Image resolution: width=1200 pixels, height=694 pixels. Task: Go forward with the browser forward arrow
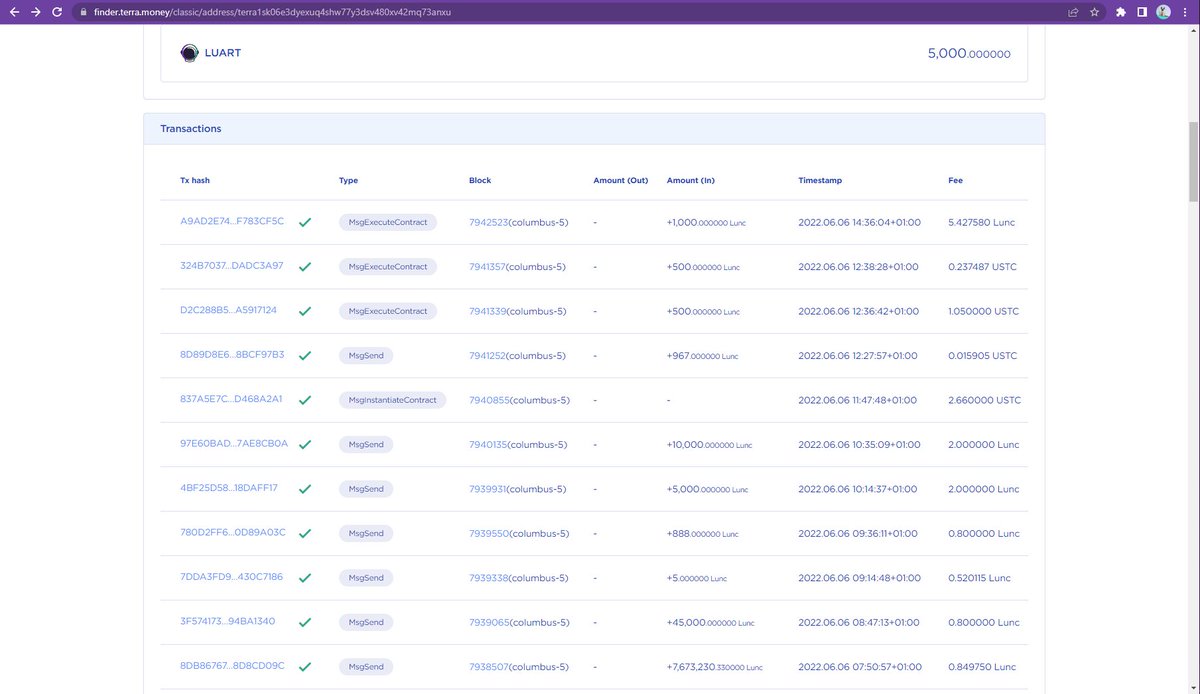click(x=35, y=12)
